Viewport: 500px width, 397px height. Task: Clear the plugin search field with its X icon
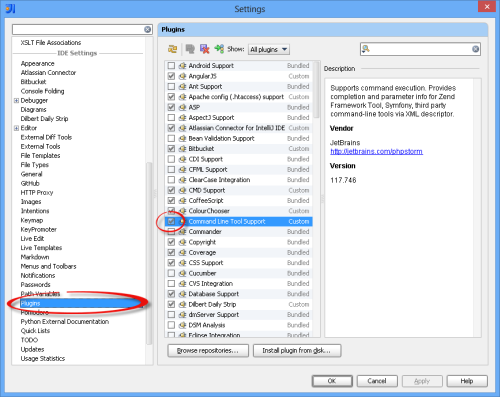[476, 49]
